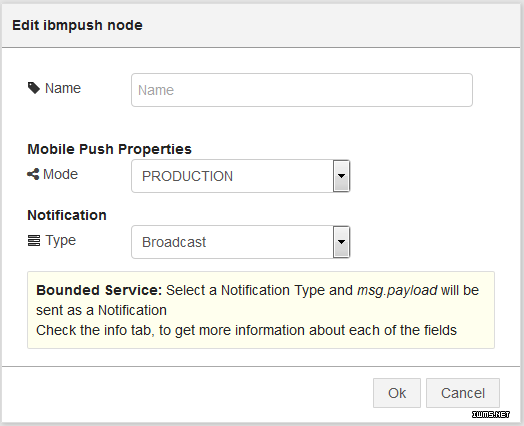Click inside the Name text field
Viewport: 524px width, 426px height.
point(302,90)
